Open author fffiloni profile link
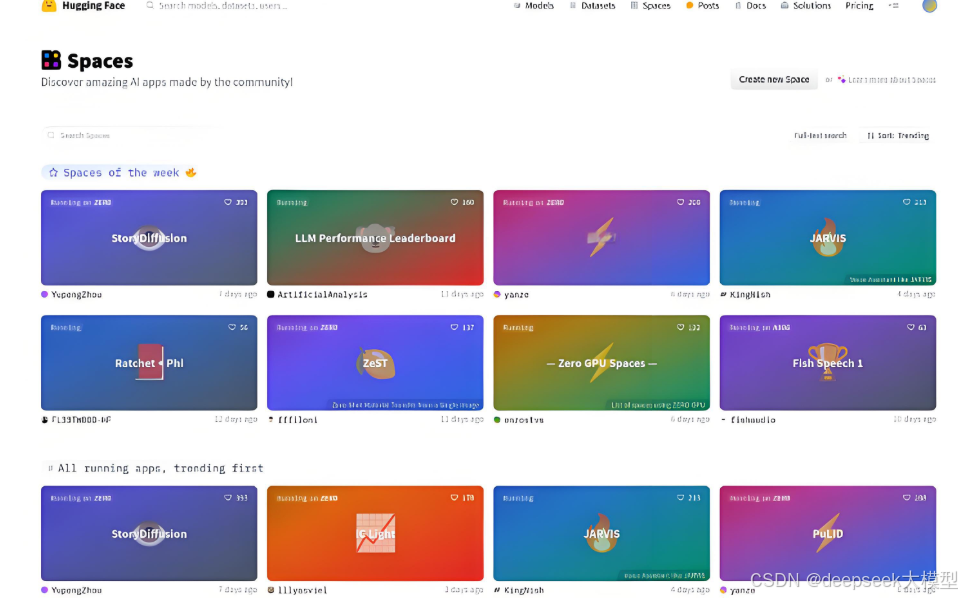 point(298,420)
